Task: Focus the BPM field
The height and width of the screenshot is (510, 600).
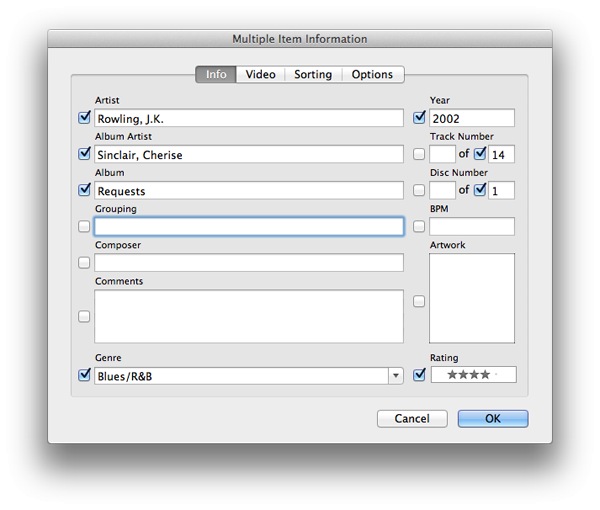Action: pyautogui.click(x=472, y=226)
